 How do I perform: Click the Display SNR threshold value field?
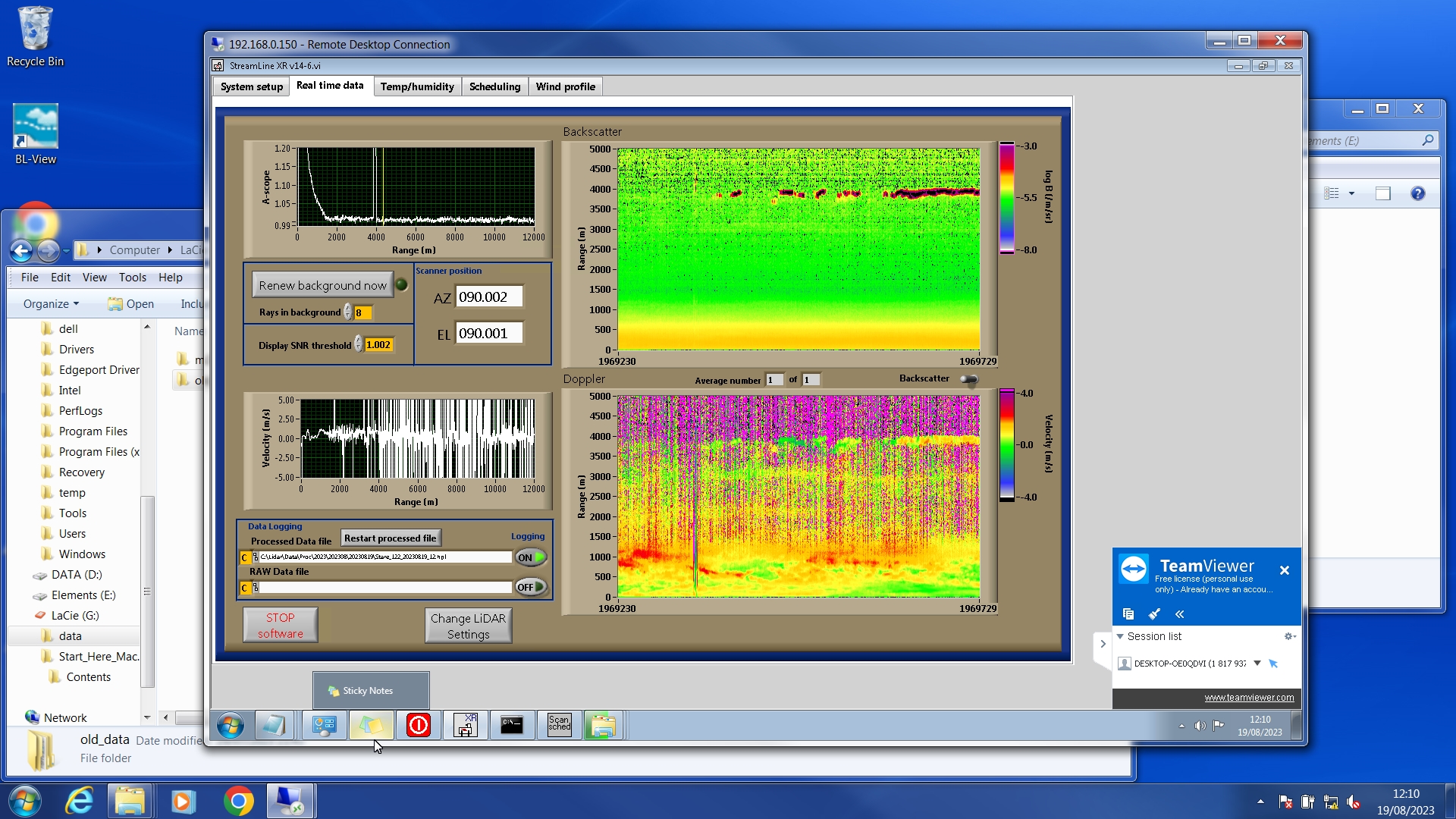(x=378, y=345)
